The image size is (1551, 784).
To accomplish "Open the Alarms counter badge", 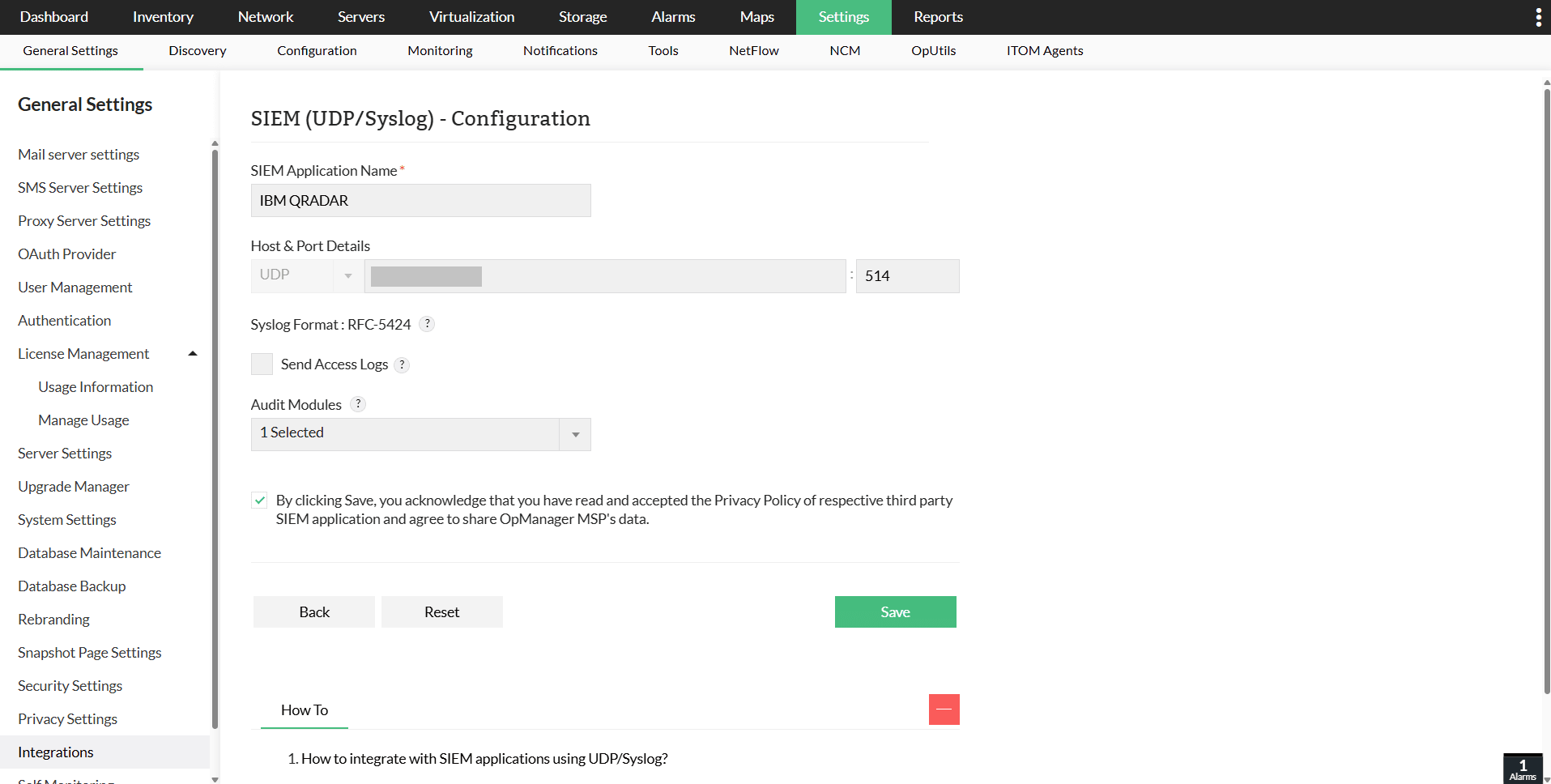I will click(x=1523, y=769).
